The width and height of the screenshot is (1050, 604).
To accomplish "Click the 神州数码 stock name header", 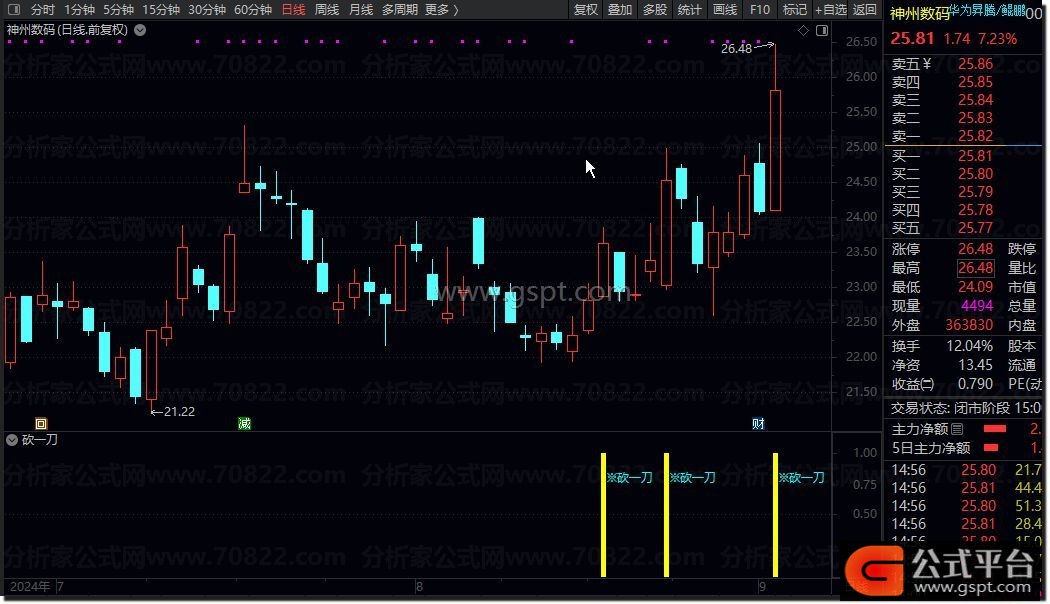I will [x=920, y=12].
